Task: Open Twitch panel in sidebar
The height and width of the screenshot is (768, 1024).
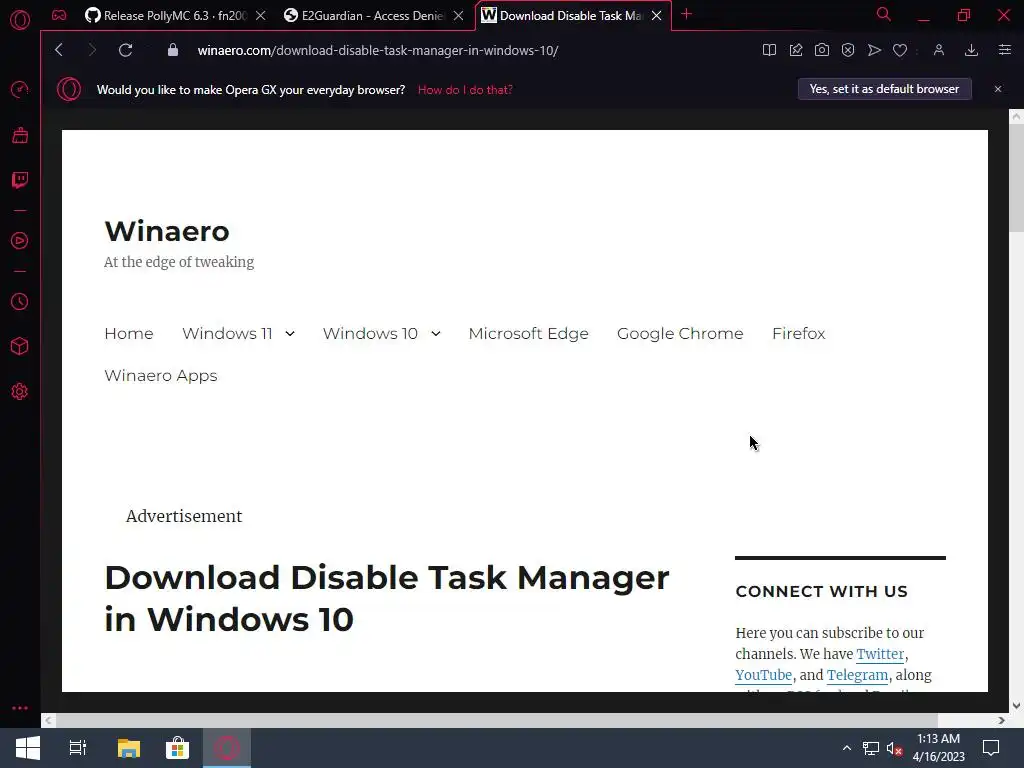Action: [20, 180]
